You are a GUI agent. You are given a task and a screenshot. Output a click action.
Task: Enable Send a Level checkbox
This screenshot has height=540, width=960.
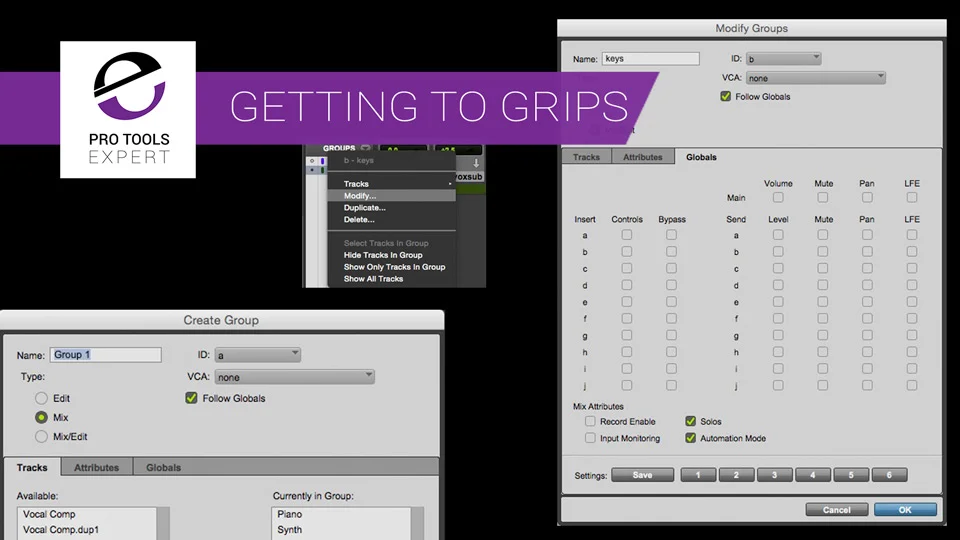coord(778,234)
